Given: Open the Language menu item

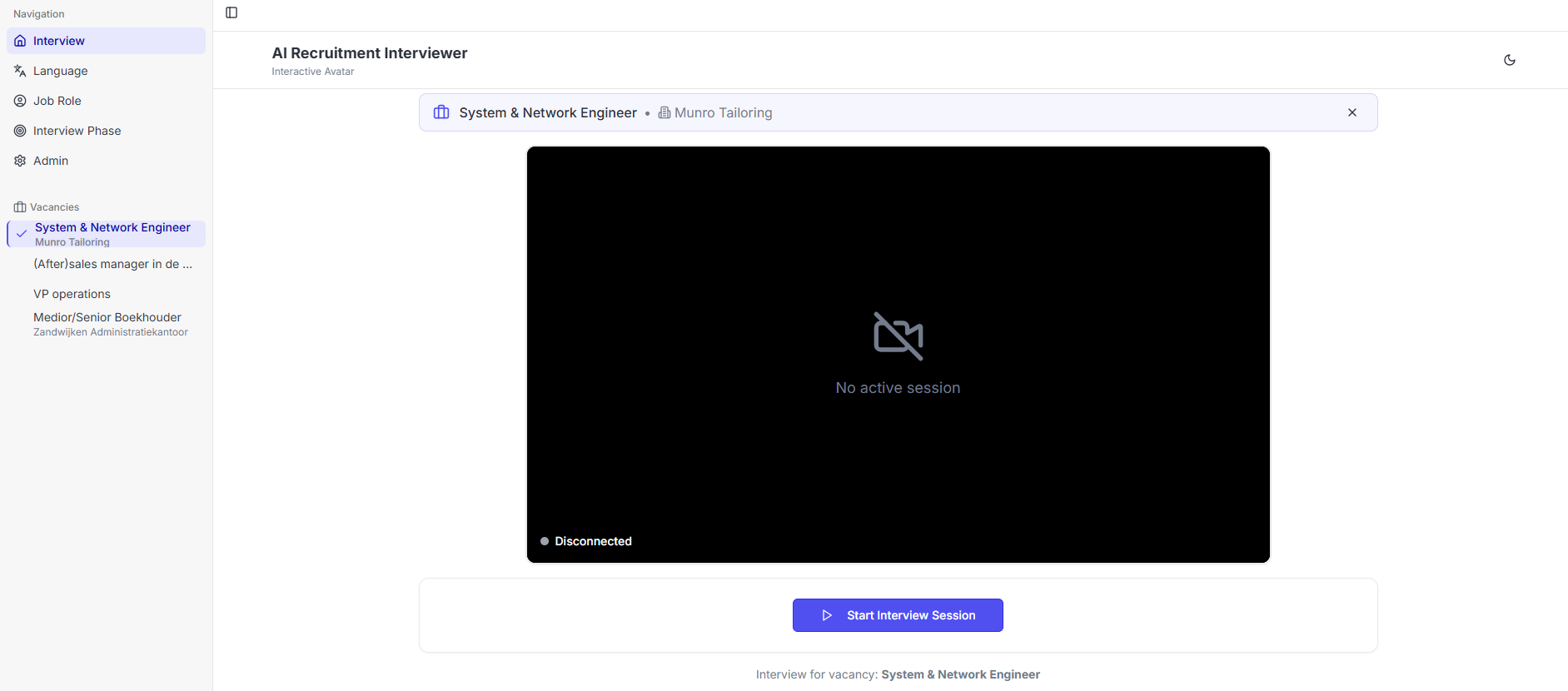Looking at the screenshot, I should point(60,71).
